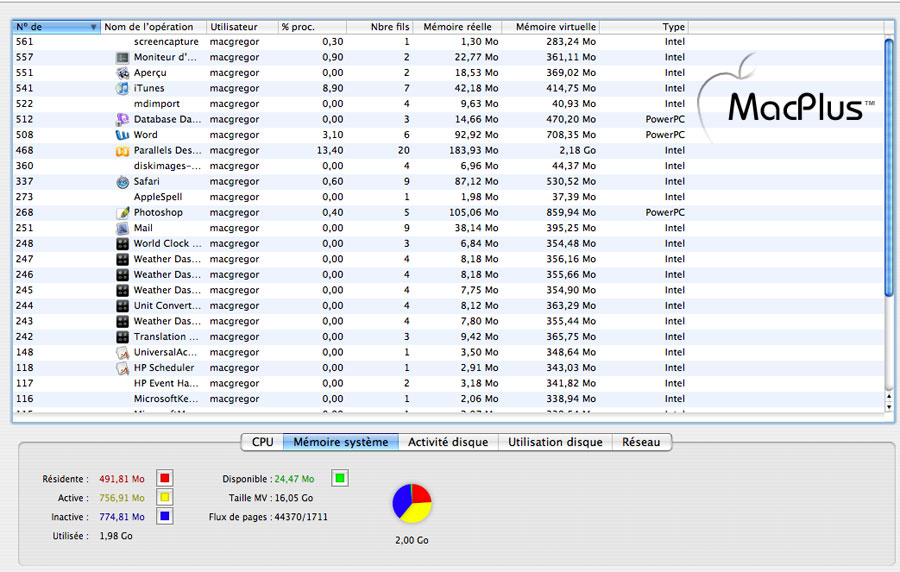
Task: Click icon of process 245 Weather Dashboard
Action: coord(122,290)
